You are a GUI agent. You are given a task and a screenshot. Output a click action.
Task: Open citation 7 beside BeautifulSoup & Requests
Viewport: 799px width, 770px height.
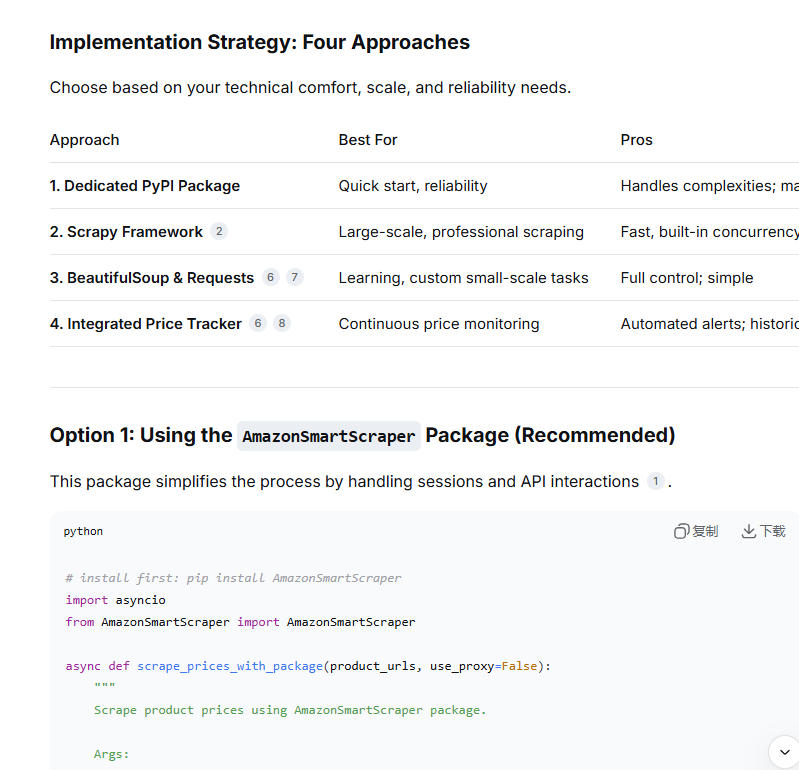[x=294, y=277]
